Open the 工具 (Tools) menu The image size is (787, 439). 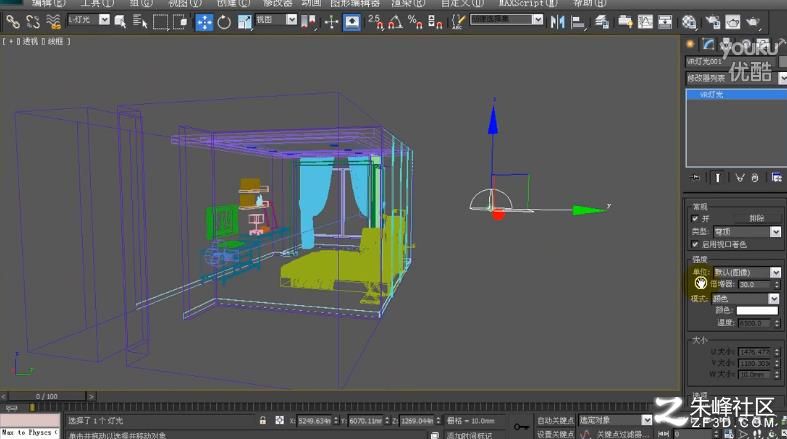click(97, 3)
